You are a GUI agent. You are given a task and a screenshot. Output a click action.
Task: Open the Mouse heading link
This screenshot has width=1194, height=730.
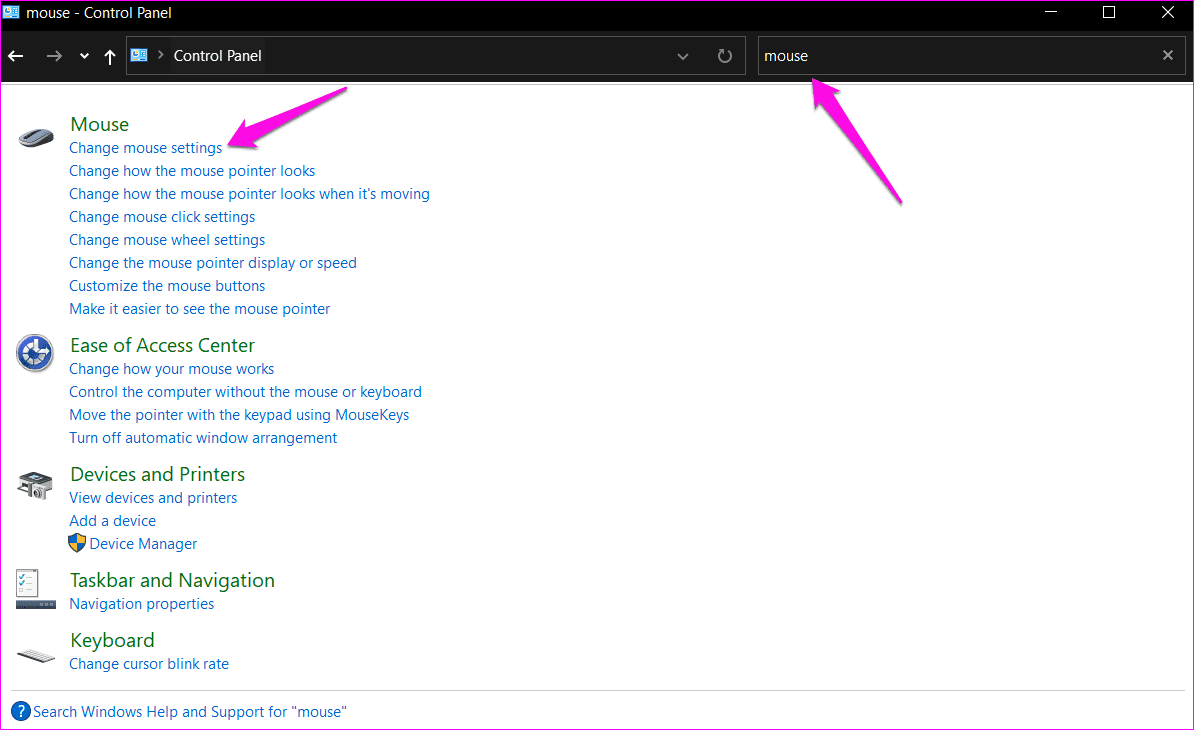click(100, 124)
